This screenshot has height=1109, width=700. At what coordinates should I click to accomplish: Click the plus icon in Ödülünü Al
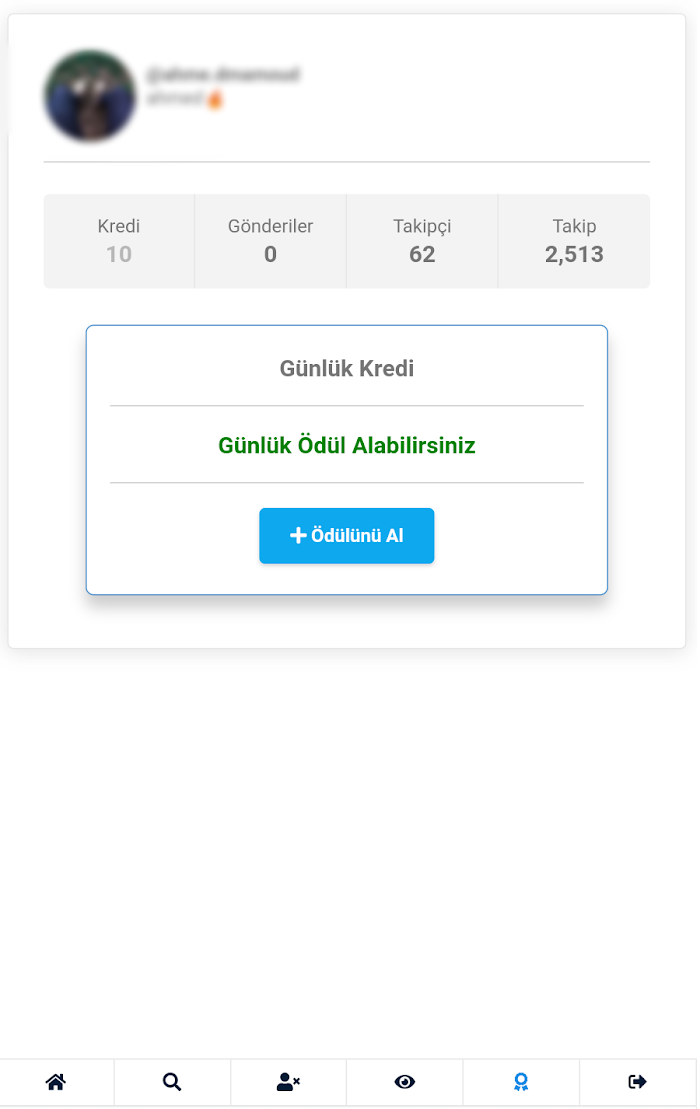tap(298, 535)
